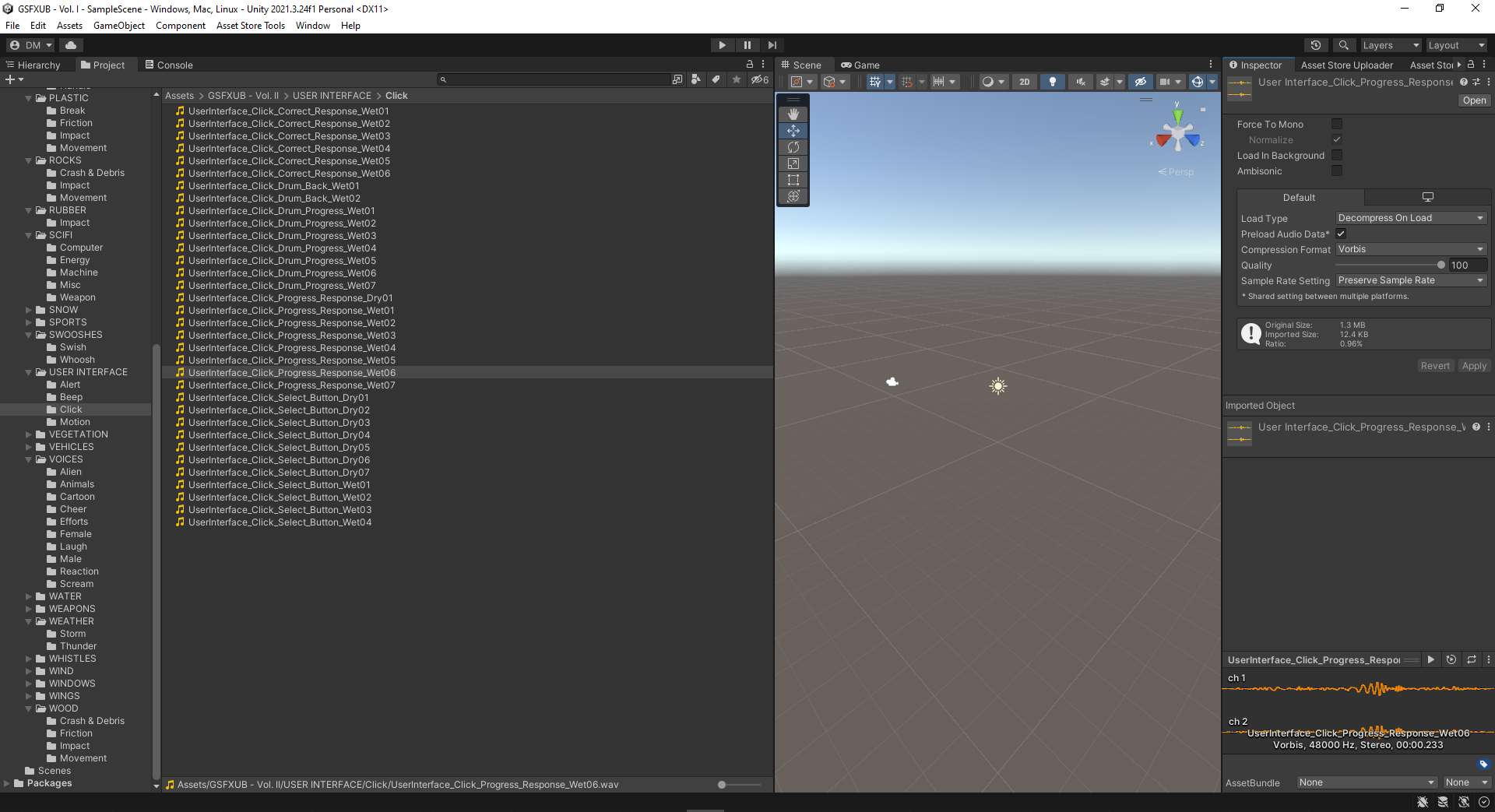Toggle 2D scene view mode
The height and width of the screenshot is (812, 1495).
[1025, 82]
